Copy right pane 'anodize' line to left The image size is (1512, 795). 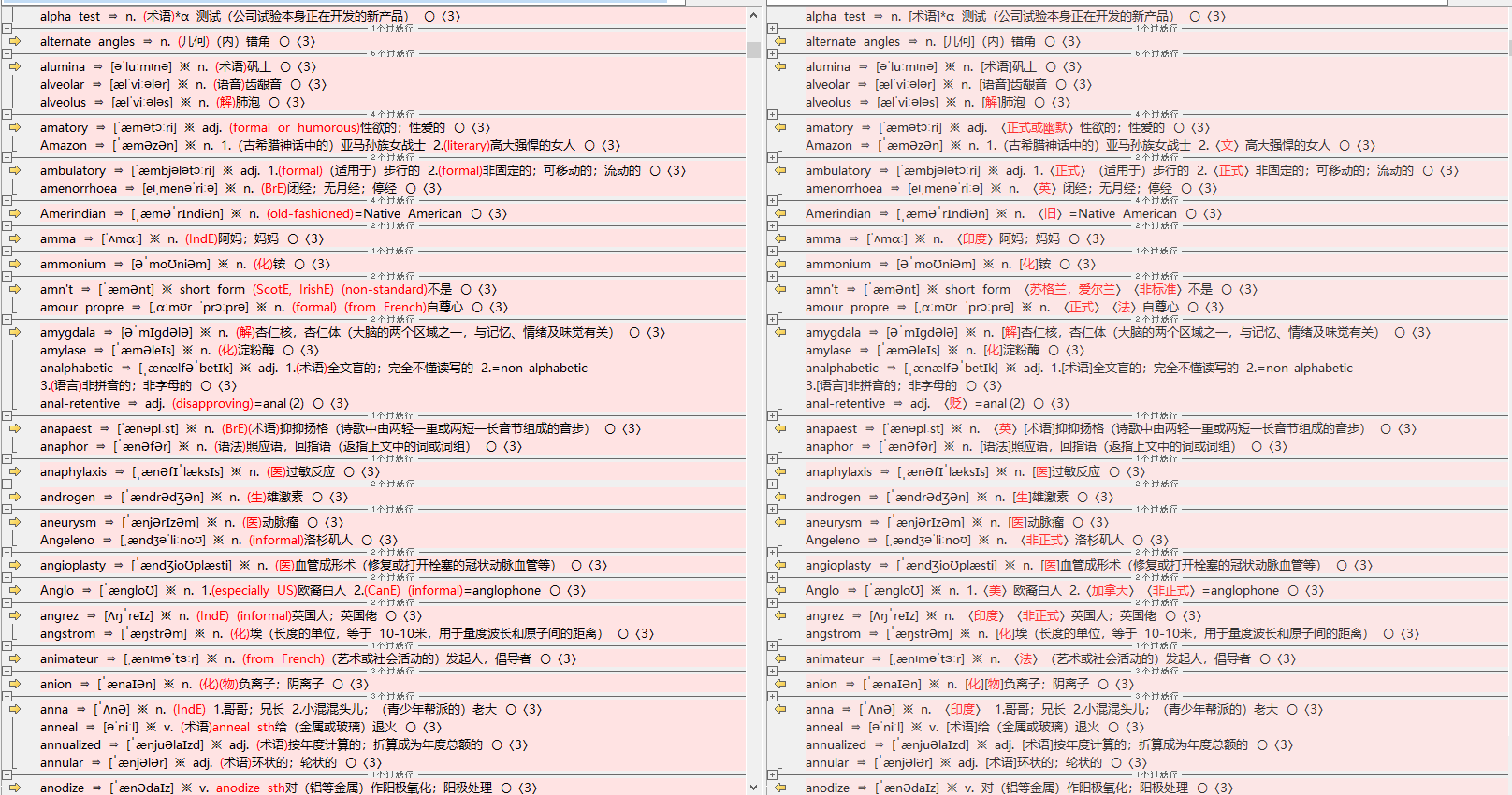point(780,788)
